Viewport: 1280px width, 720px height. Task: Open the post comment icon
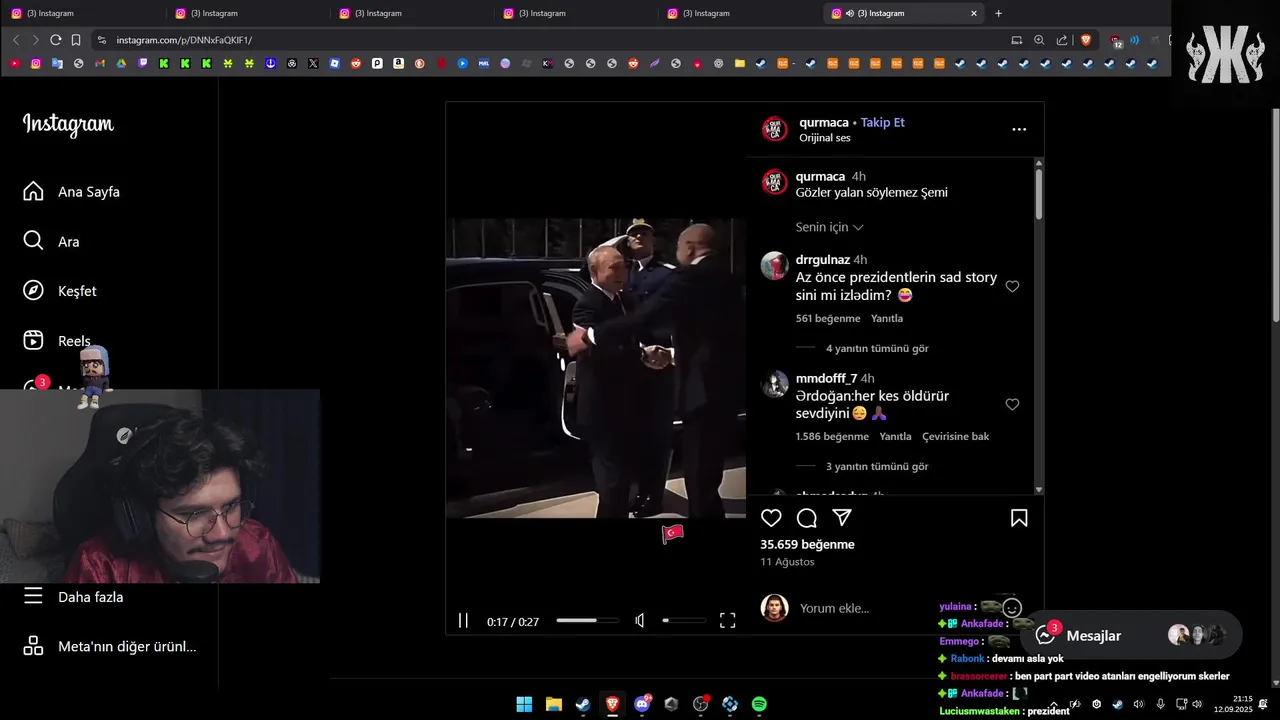pos(807,518)
